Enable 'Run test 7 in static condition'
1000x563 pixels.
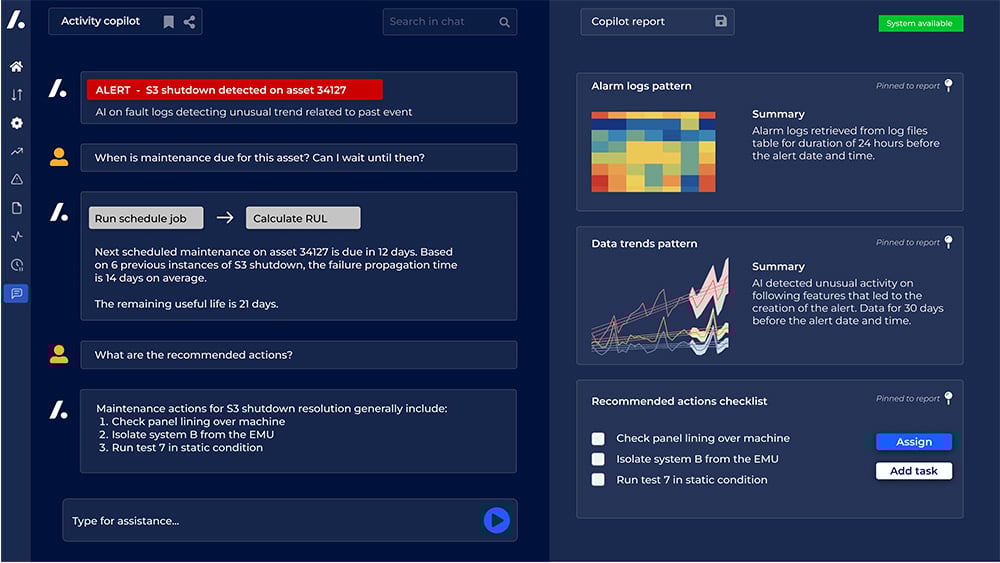click(x=598, y=480)
